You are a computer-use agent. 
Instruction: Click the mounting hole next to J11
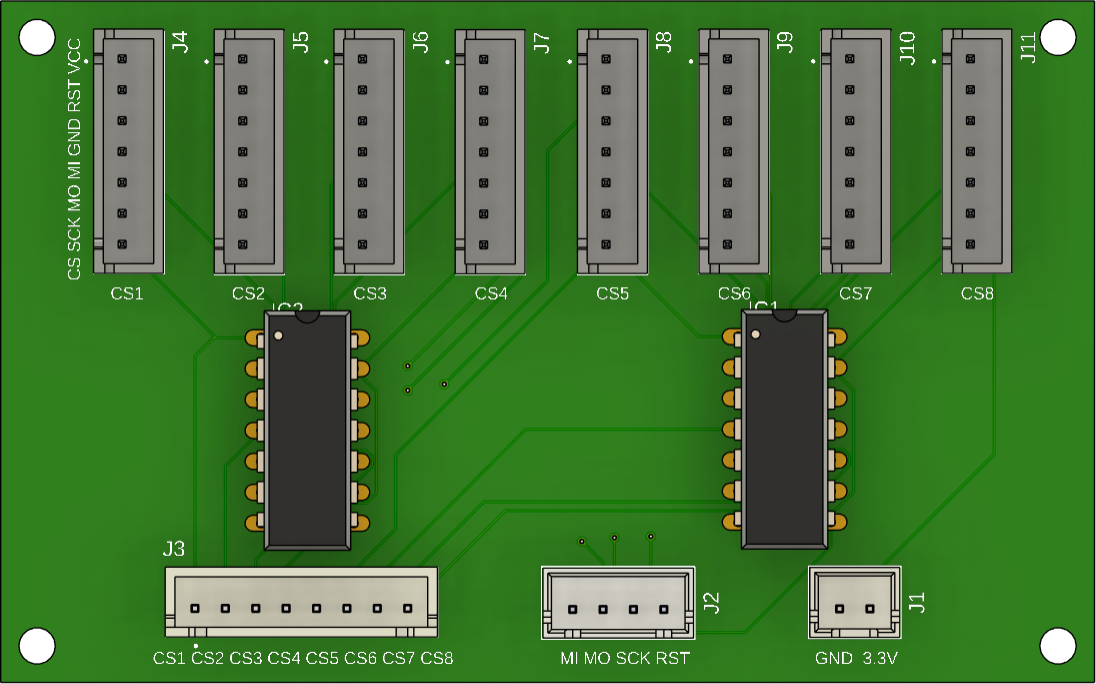pos(1058,37)
